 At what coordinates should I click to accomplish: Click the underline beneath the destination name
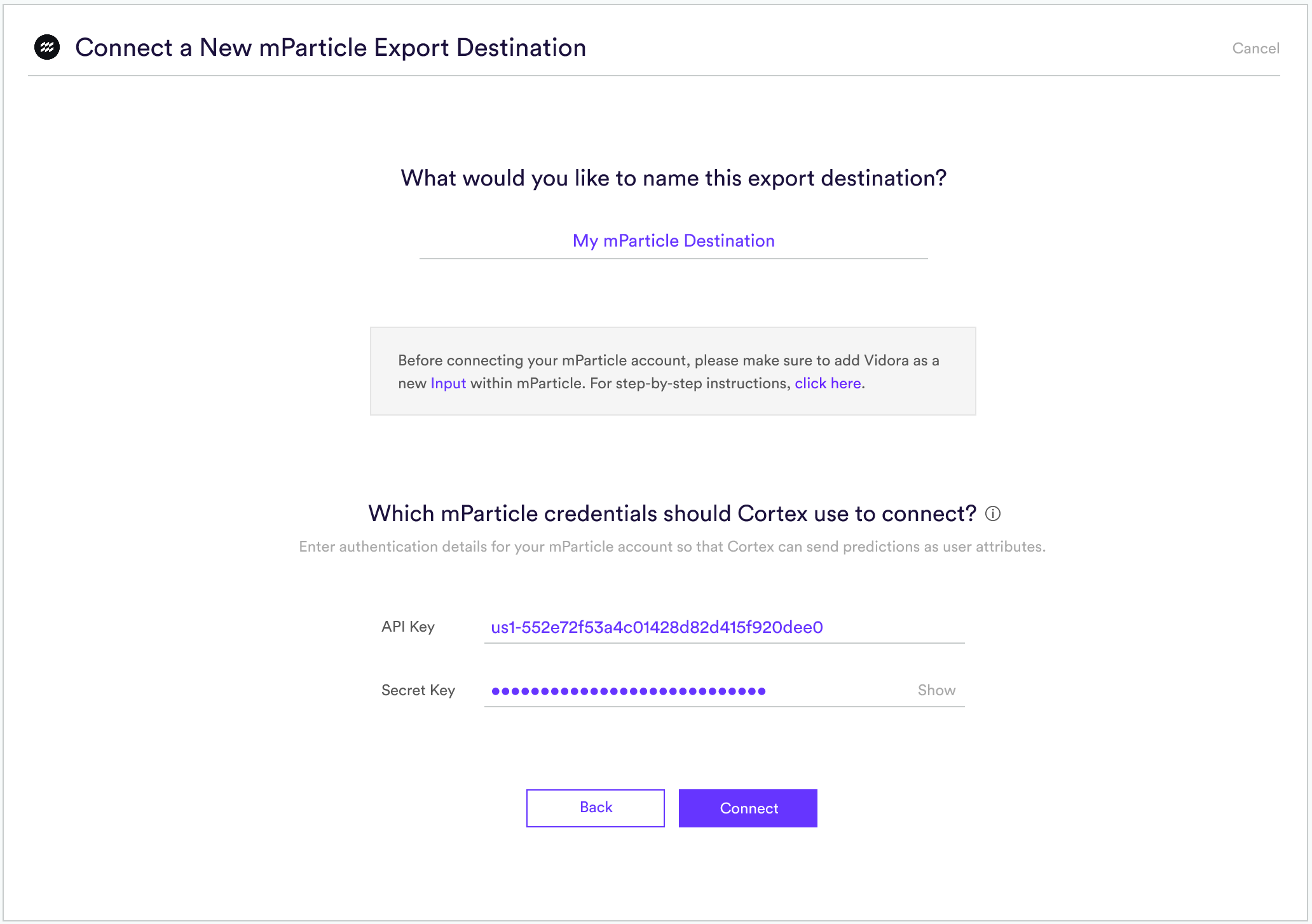coord(673,258)
